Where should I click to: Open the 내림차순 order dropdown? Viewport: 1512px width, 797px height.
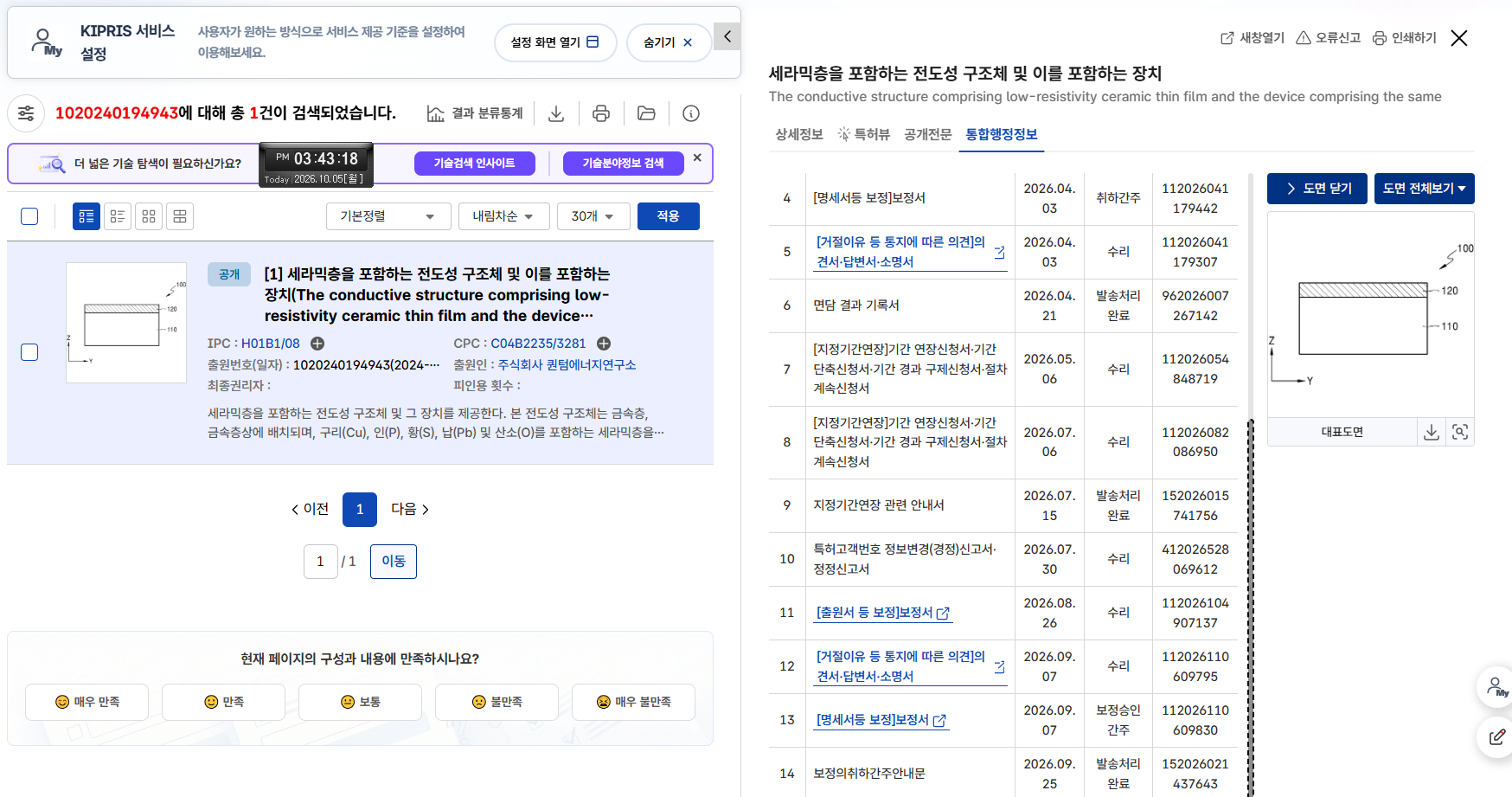coord(503,216)
